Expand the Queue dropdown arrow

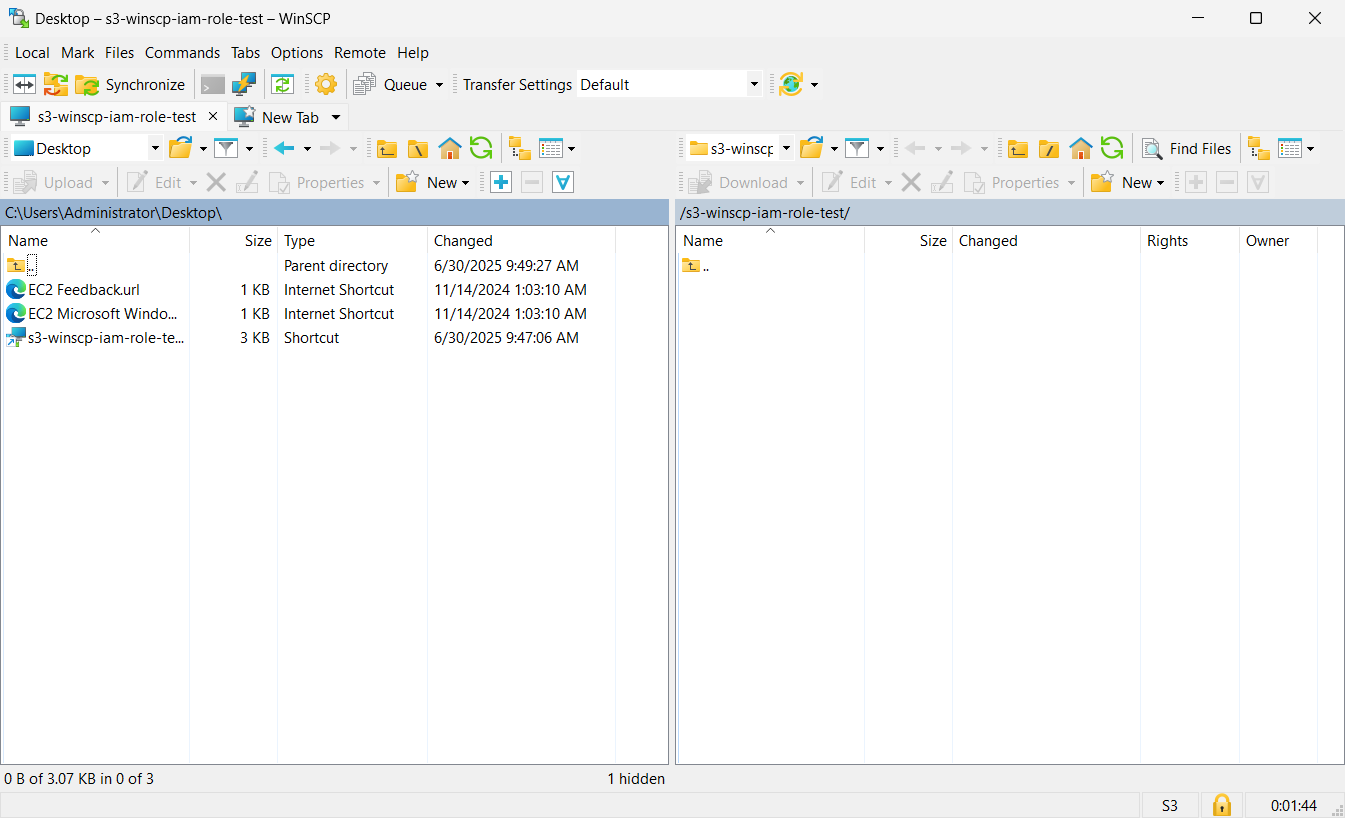(x=439, y=85)
